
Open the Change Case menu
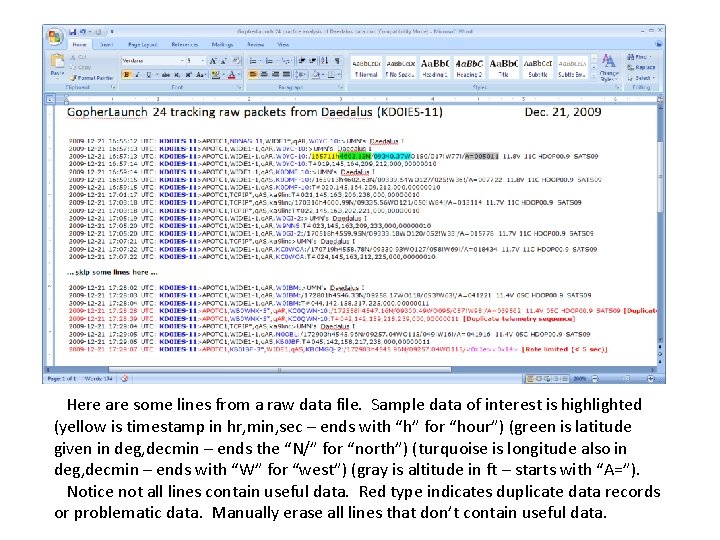tap(201, 74)
